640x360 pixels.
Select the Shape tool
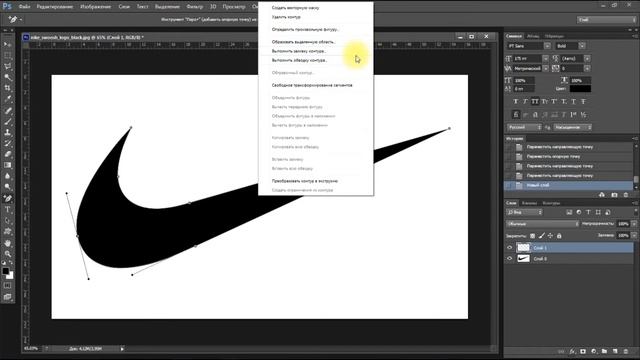point(8,232)
